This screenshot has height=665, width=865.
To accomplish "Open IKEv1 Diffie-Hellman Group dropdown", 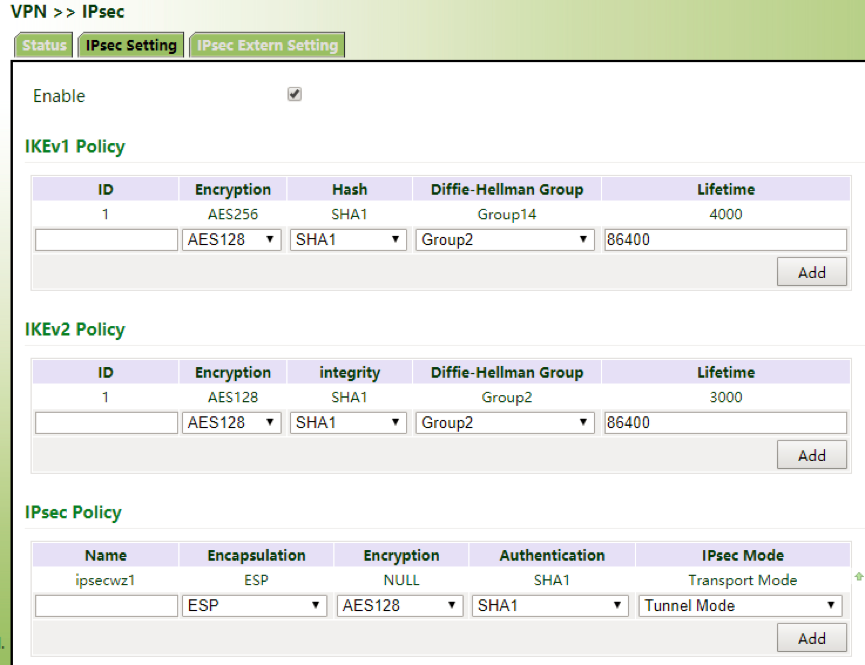I will tap(506, 240).
